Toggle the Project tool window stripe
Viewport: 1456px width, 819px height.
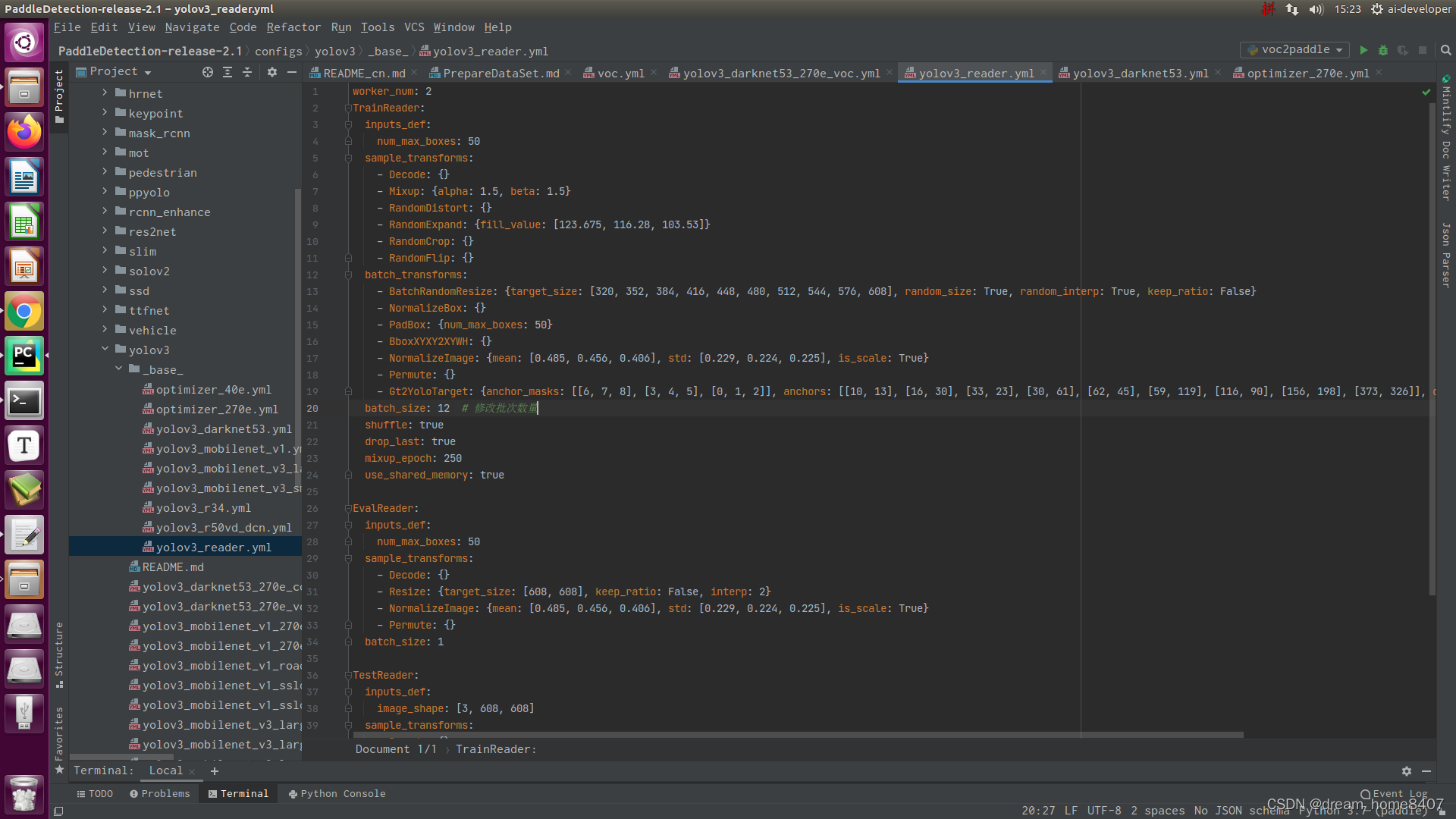pyautogui.click(x=59, y=96)
